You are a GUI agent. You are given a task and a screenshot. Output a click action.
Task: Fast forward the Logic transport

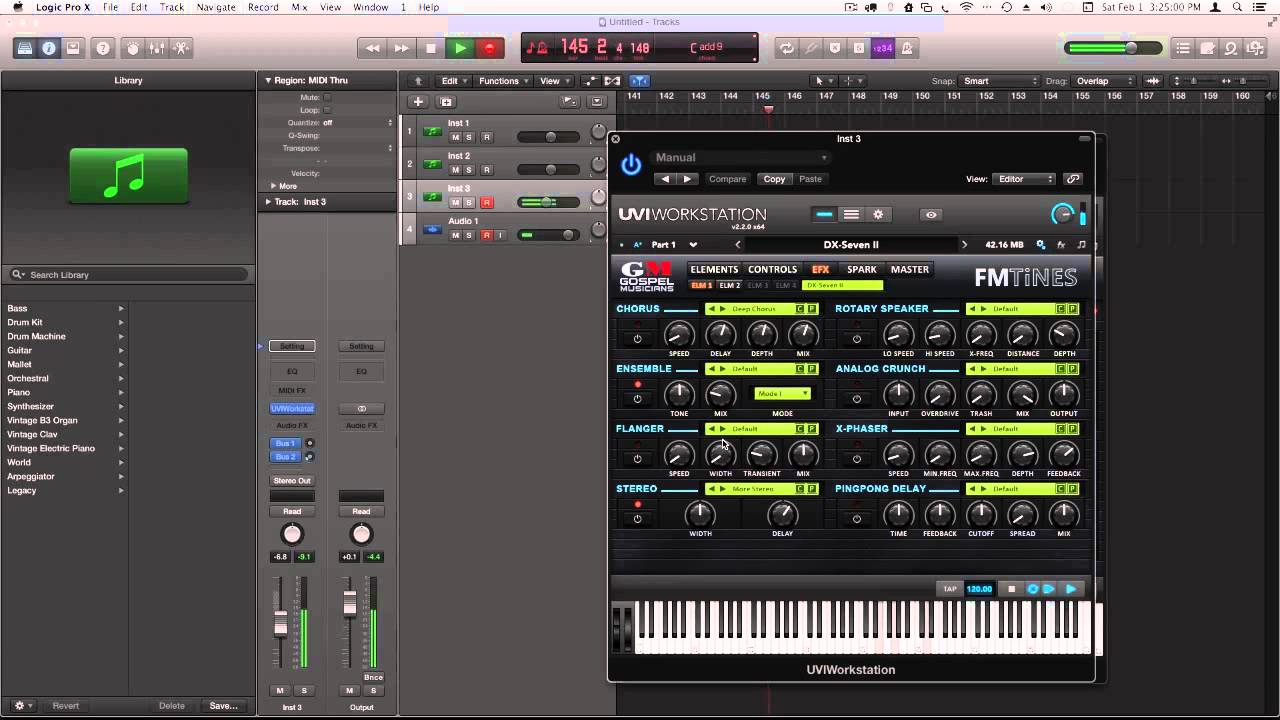click(401, 48)
